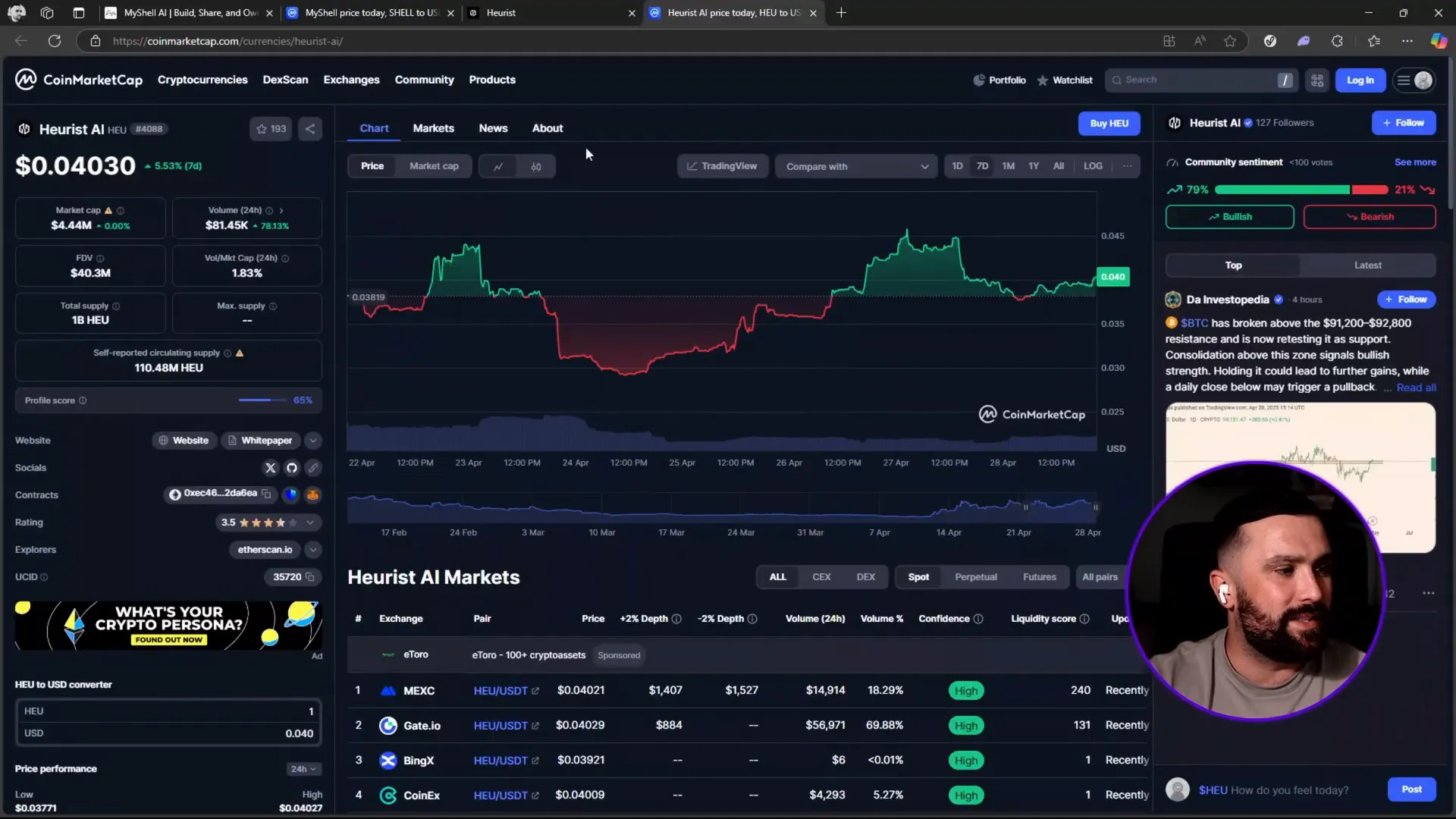Switch community feed to Latest tab
The width and height of the screenshot is (1456, 819).
click(x=1367, y=265)
